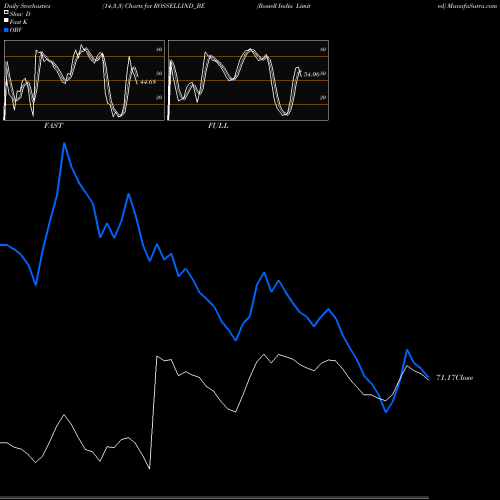500x500 pixels.
Task: Click the OBV legend text
Action: click(16, 30)
